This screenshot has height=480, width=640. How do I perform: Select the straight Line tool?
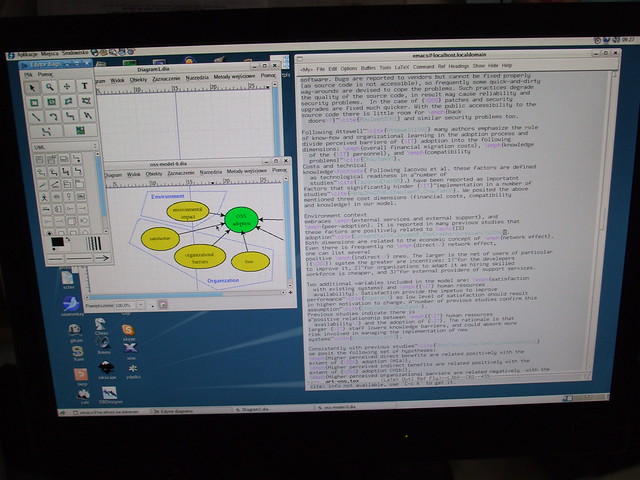click(36, 118)
